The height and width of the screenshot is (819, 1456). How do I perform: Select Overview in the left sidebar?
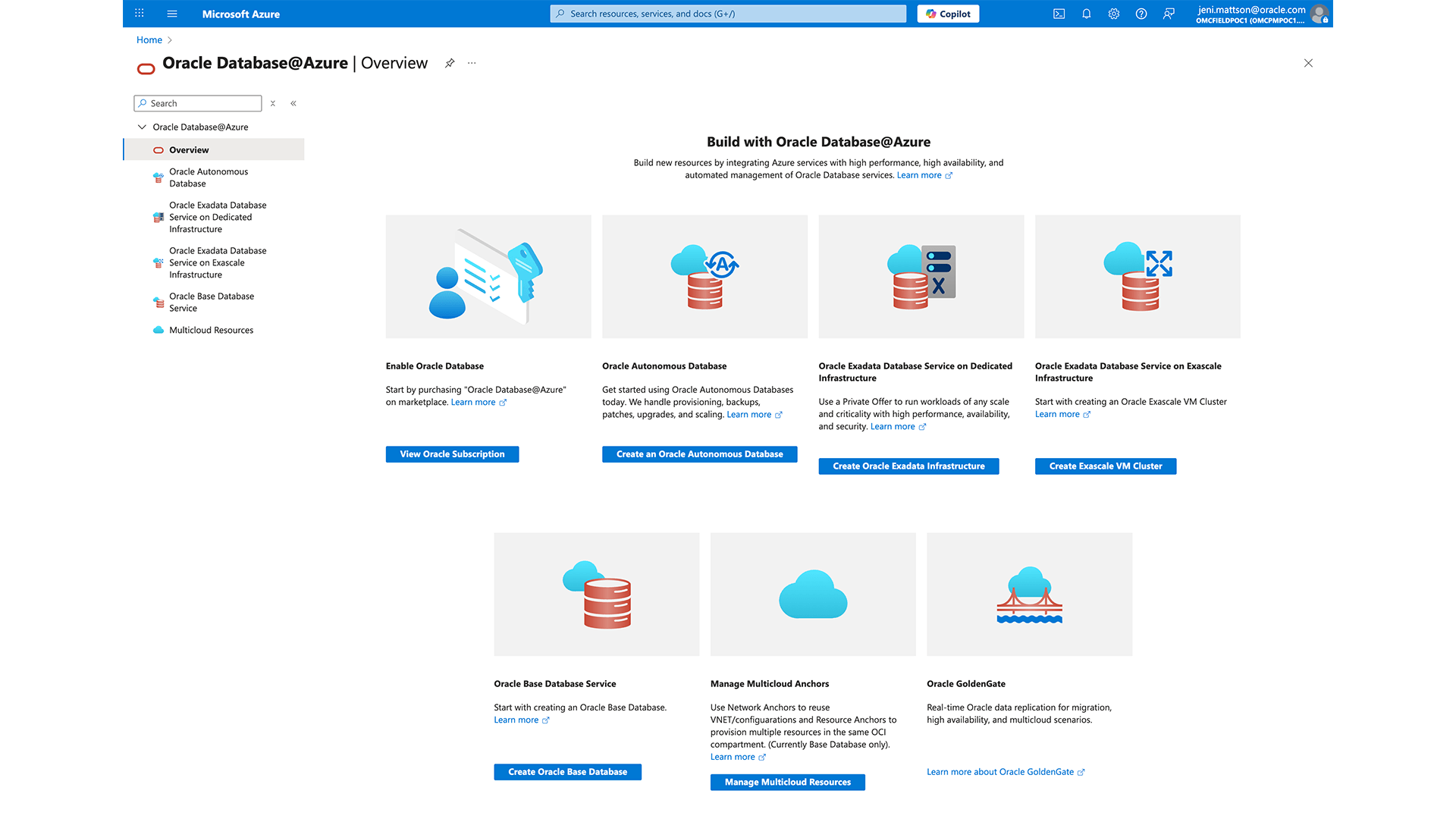click(190, 149)
